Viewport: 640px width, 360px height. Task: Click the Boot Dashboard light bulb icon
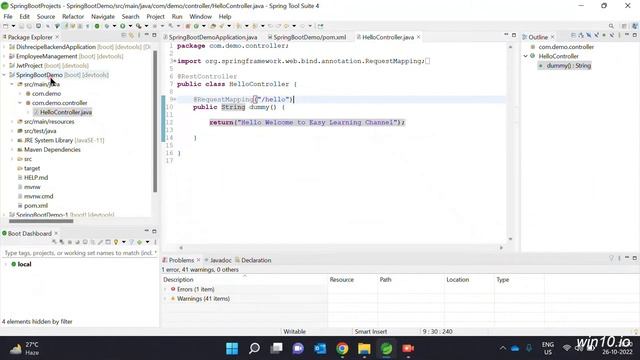pyautogui.click(x=116, y=242)
